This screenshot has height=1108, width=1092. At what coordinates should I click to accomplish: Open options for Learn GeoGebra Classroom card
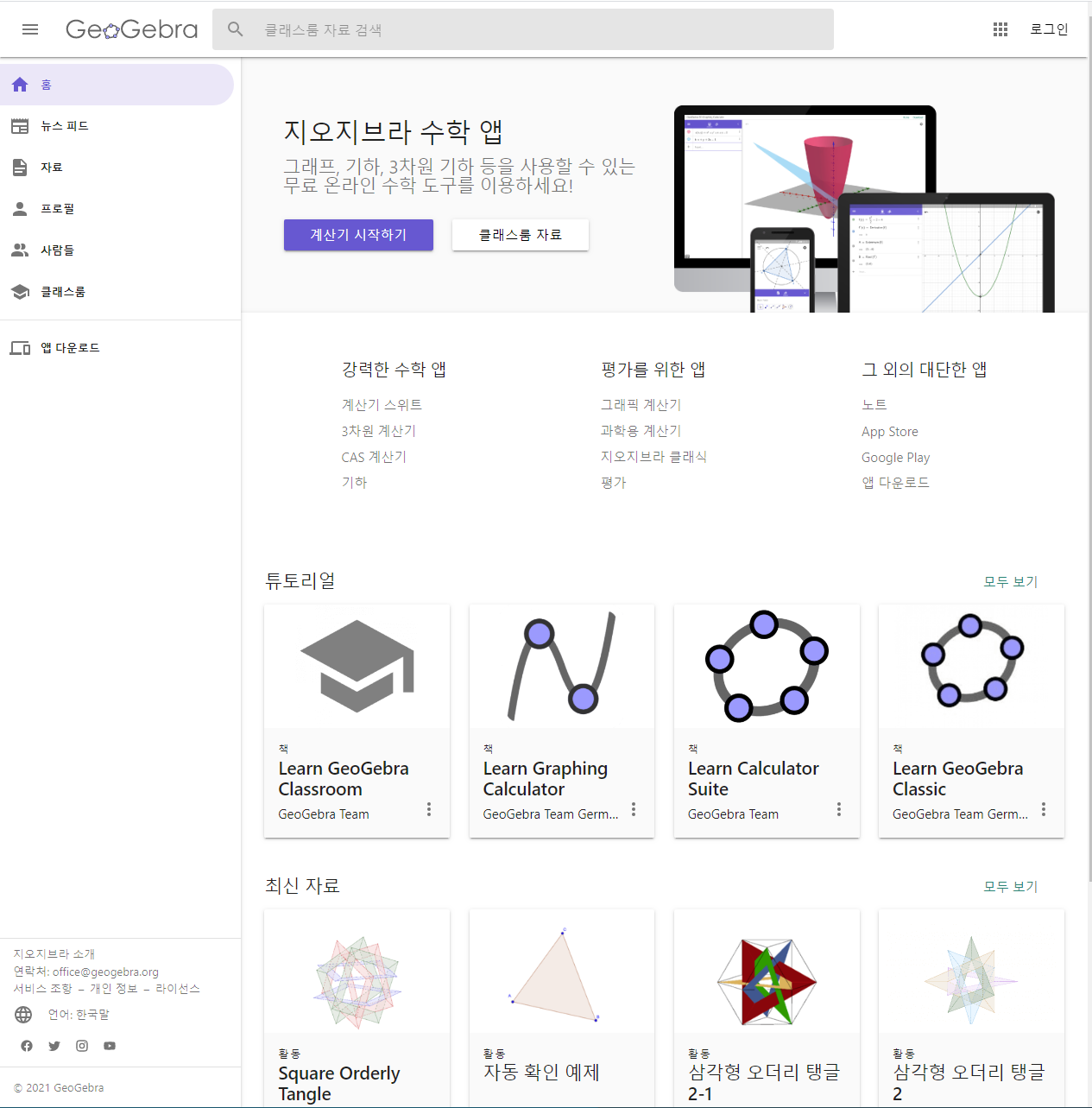(x=429, y=809)
